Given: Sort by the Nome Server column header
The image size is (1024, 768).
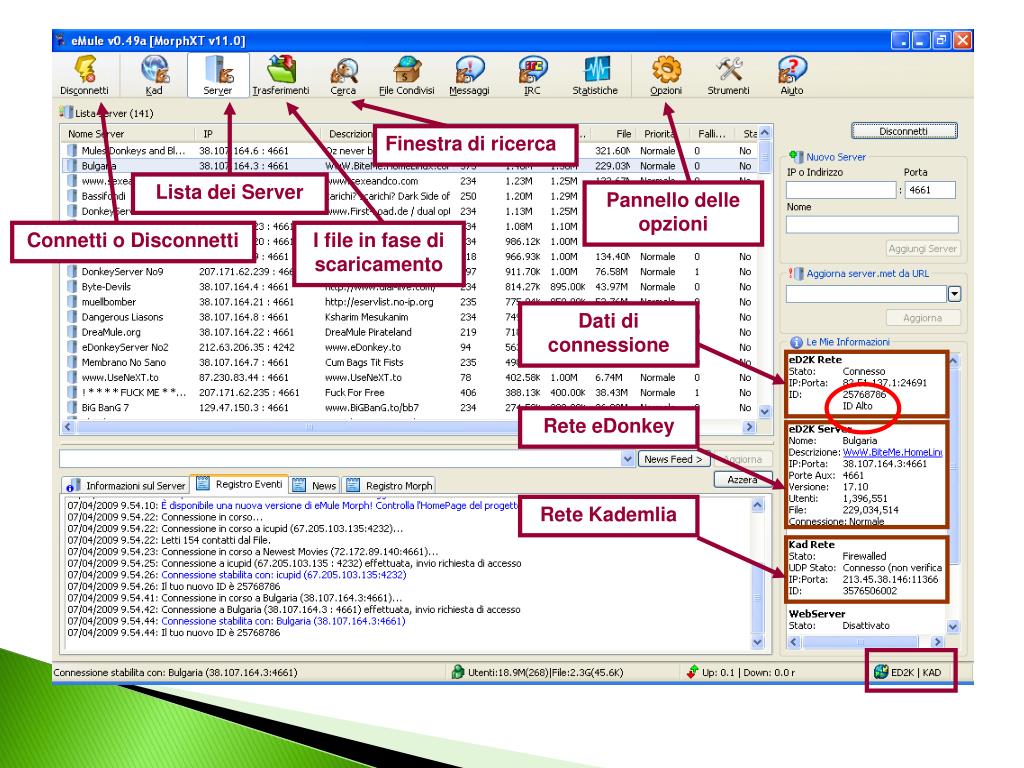Looking at the screenshot, I should pos(128,134).
